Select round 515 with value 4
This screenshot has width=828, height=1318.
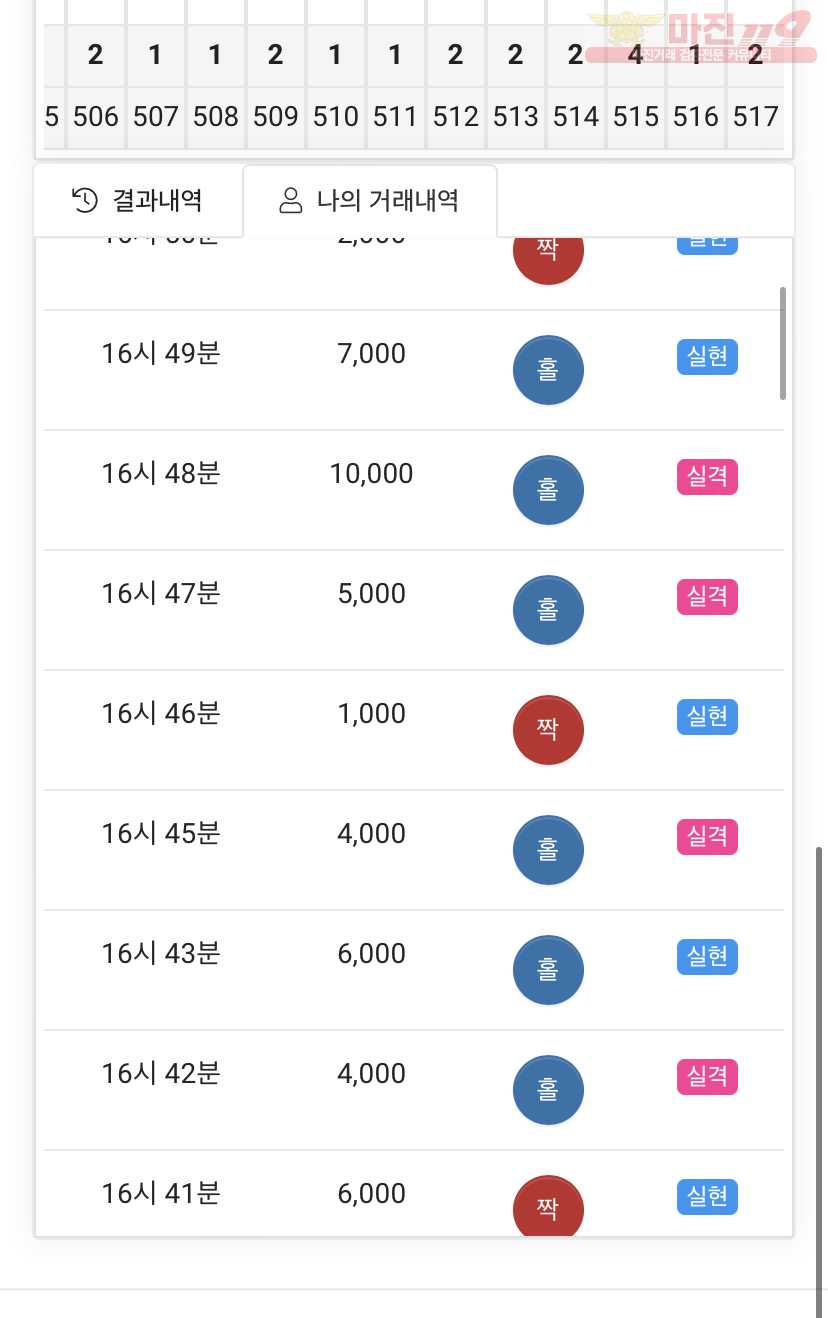coord(636,86)
